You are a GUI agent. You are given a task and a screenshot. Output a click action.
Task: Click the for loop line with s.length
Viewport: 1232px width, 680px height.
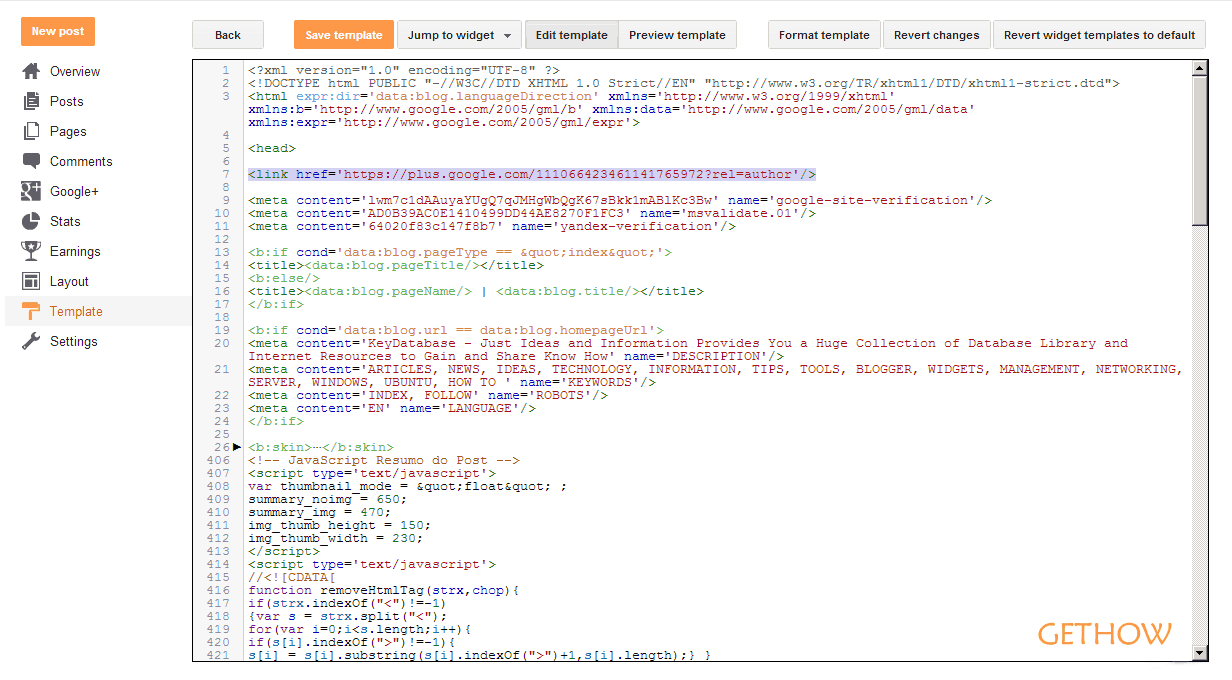tap(360, 629)
